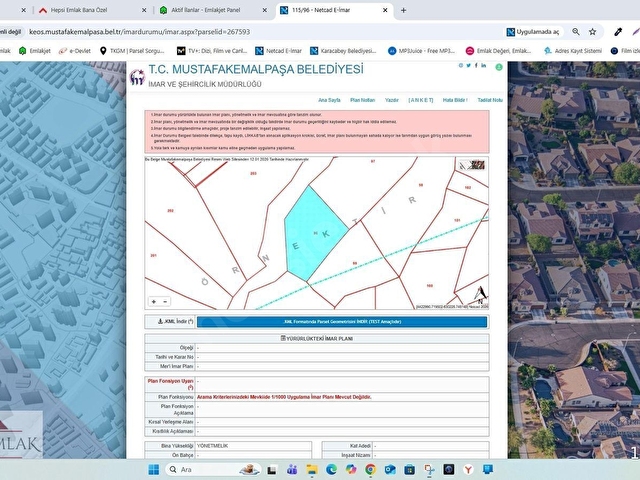This screenshot has width=640, height=480.
Task: Select the 115/96 - Netcad E-İmar tab
Action: click(x=321, y=10)
